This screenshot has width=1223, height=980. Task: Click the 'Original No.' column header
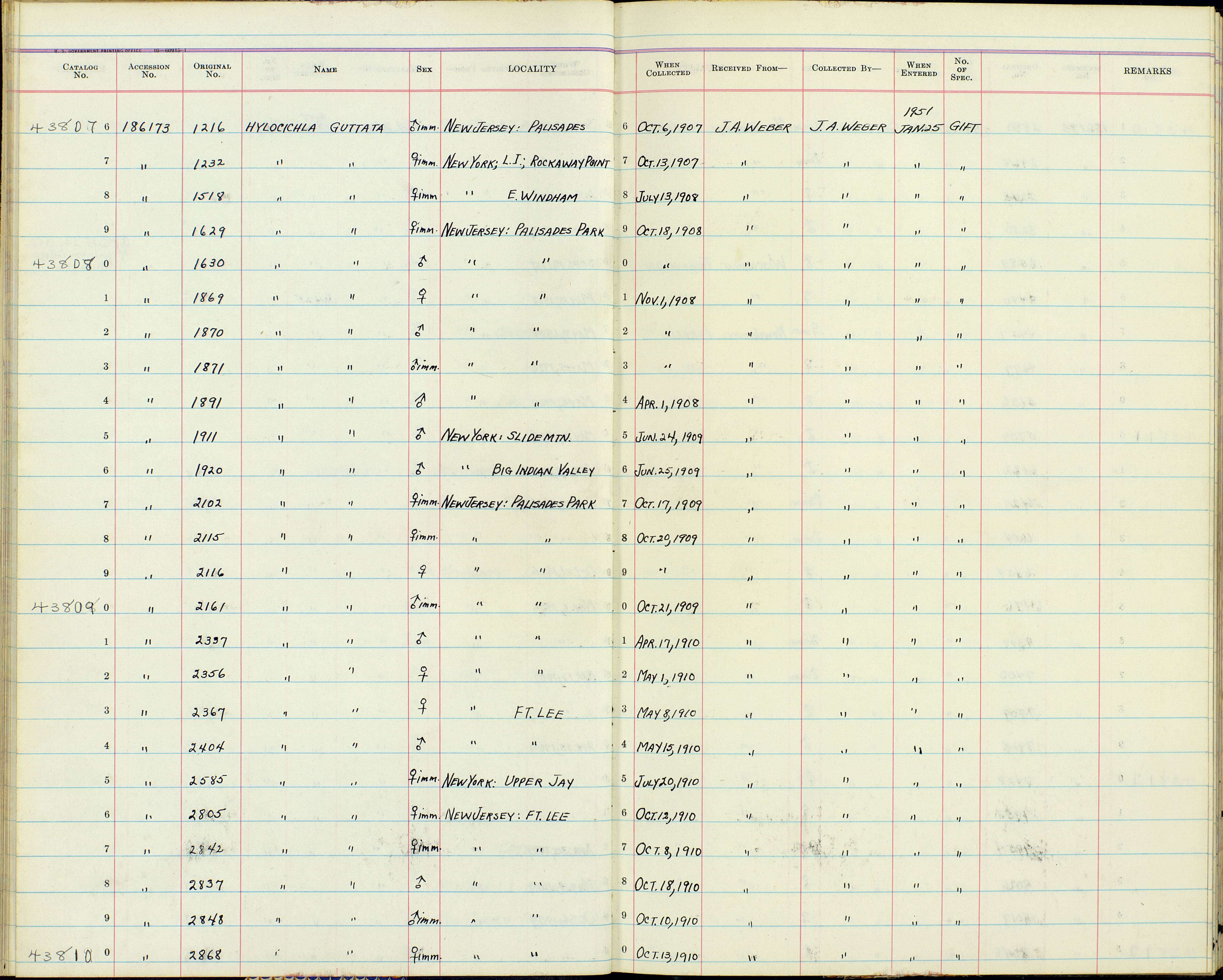click(212, 70)
